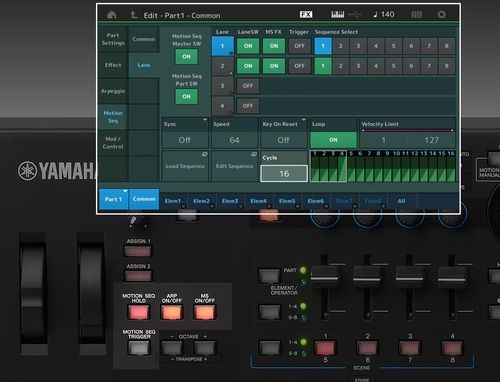Select Velocity Limit upper value 127
The width and height of the screenshot is (500, 382).
pos(432,140)
